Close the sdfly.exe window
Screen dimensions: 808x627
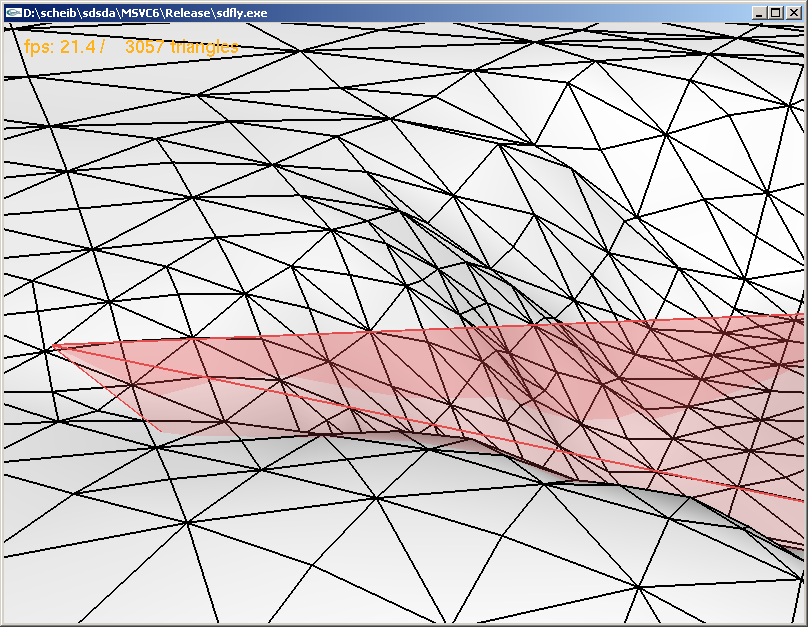(x=794, y=13)
